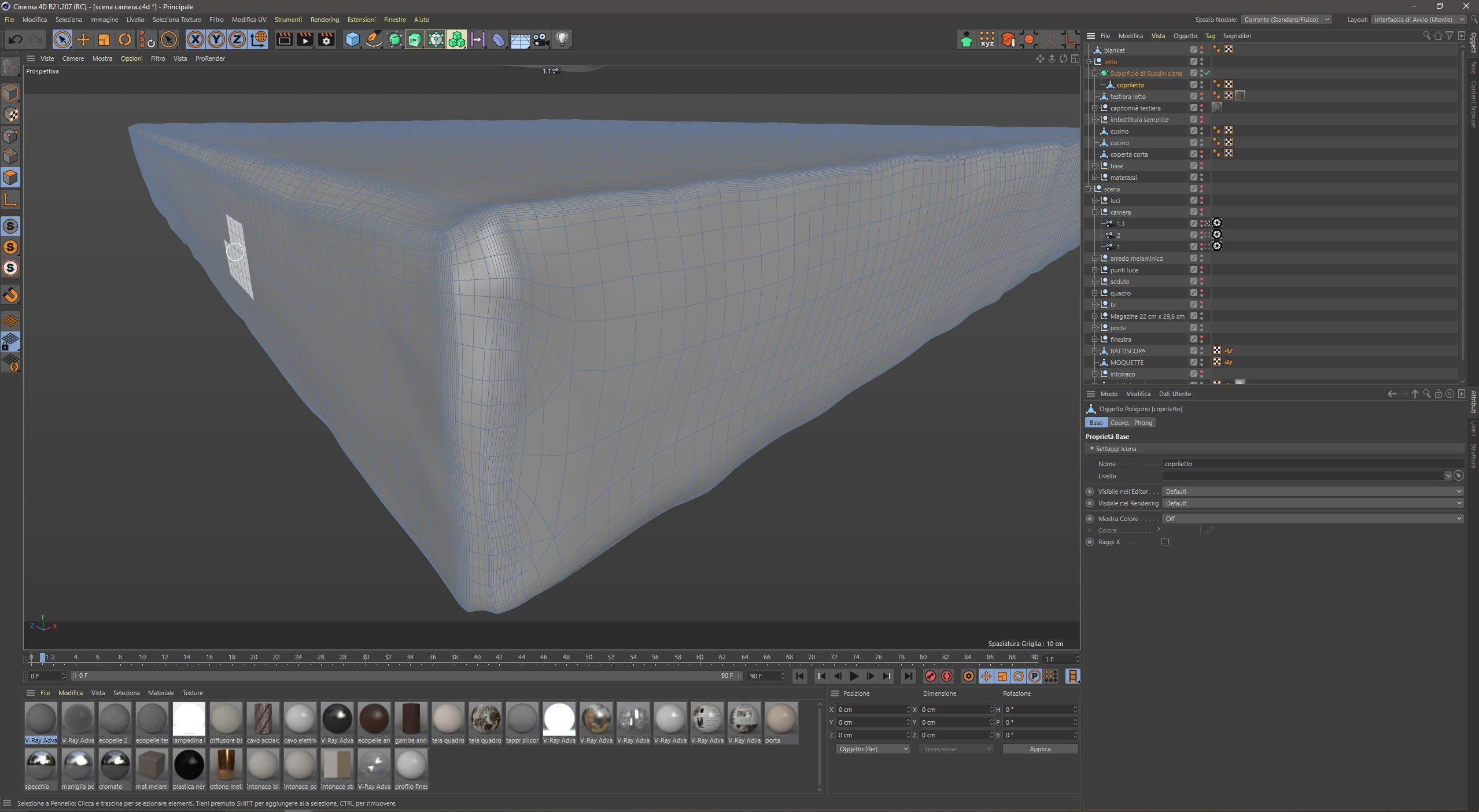Click the Undo arrow icon

[x=16, y=39]
